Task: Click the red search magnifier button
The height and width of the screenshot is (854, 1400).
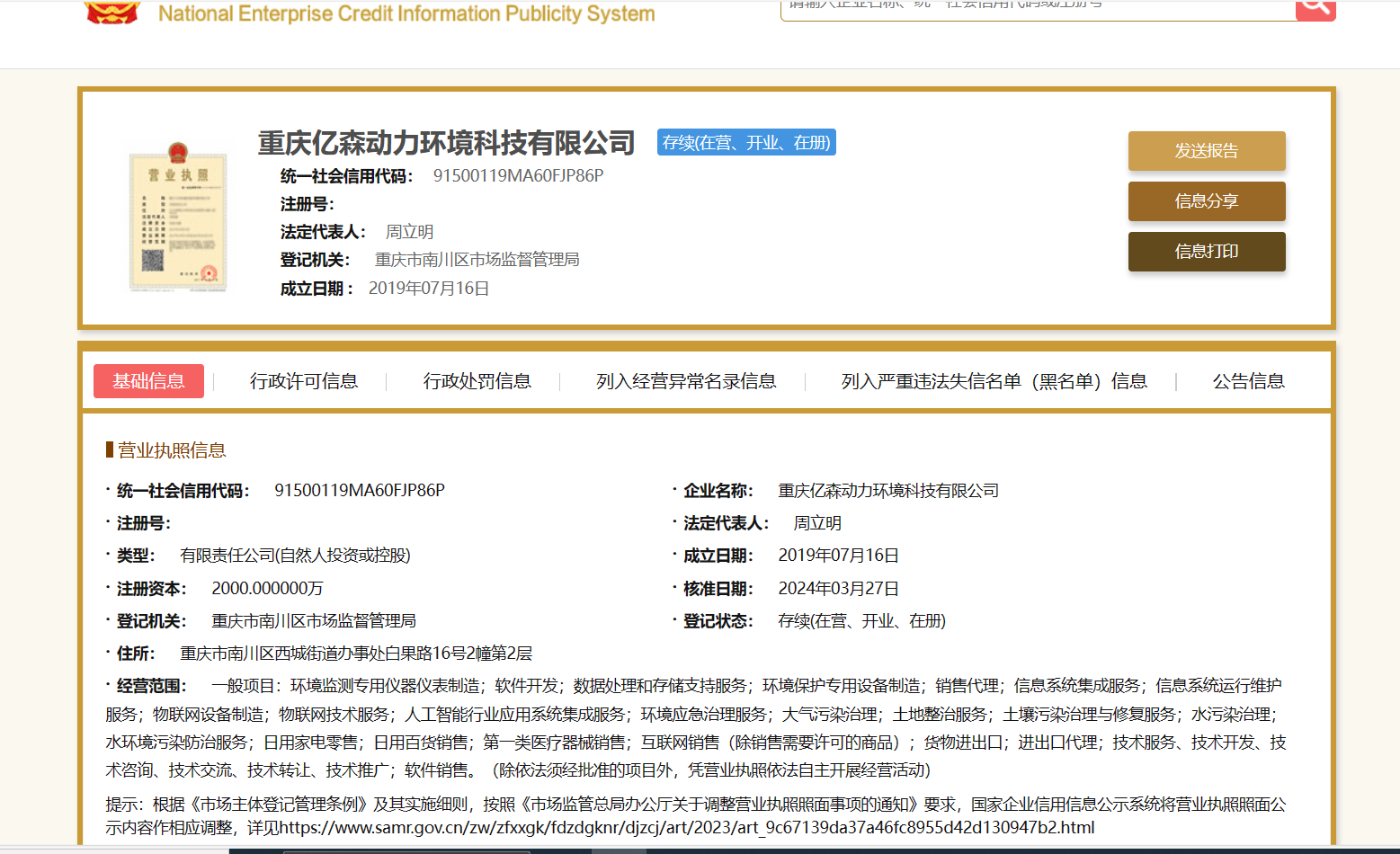Action: click(x=1315, y=9)
